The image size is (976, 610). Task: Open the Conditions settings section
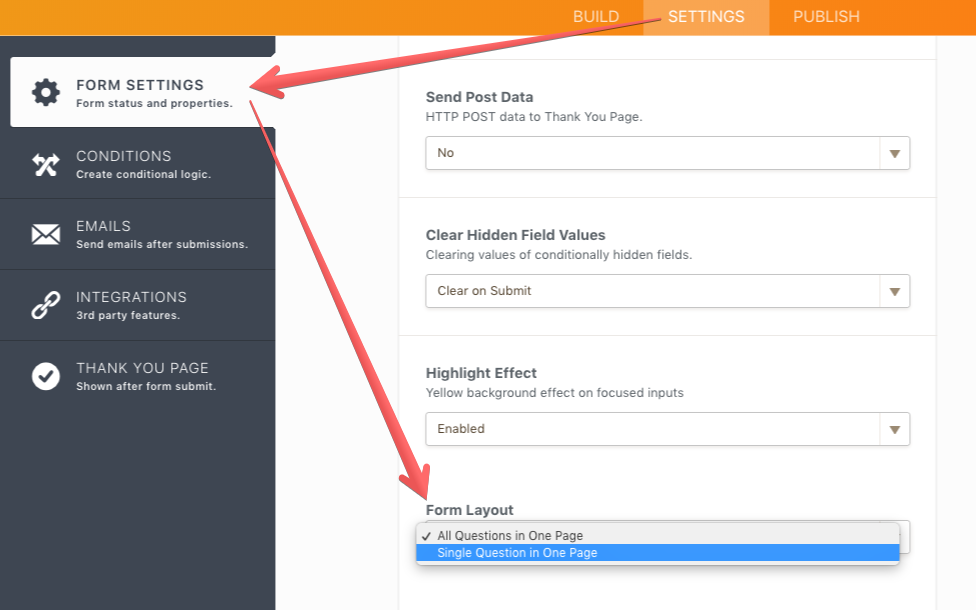124,163
